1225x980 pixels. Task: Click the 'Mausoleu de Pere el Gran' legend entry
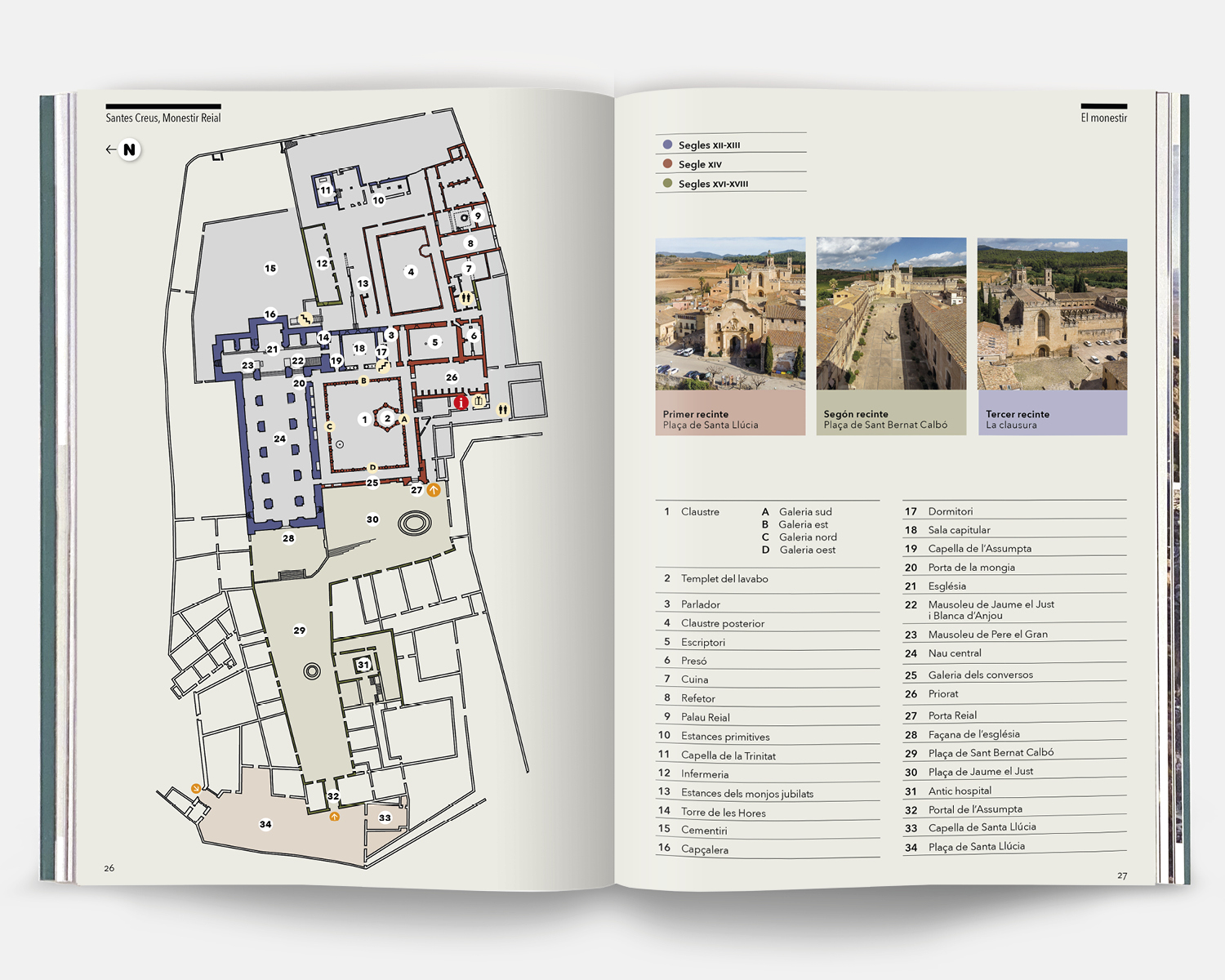tap(987, 635)
